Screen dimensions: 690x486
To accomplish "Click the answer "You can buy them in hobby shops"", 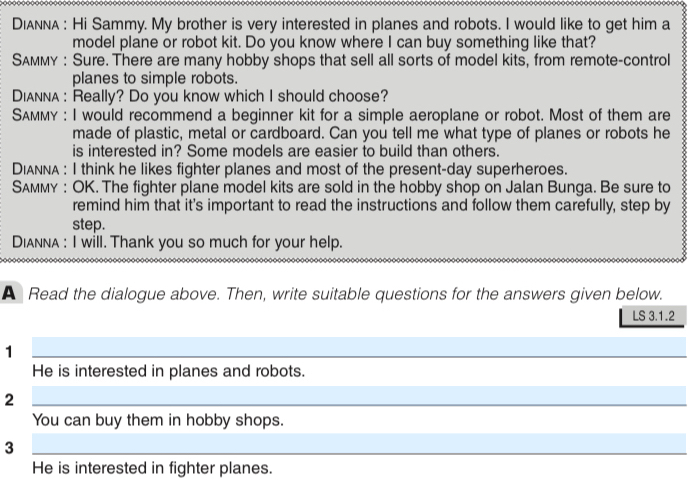I will click(x=158, y=420).
